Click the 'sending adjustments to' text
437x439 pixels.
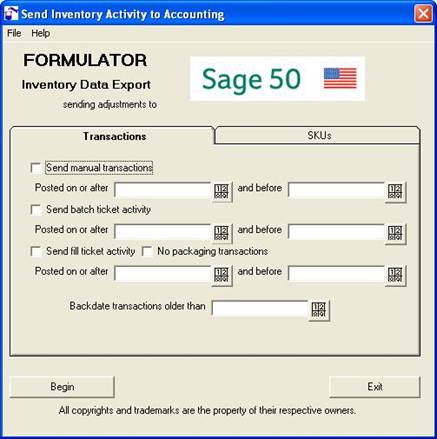(x=110, y=105)
